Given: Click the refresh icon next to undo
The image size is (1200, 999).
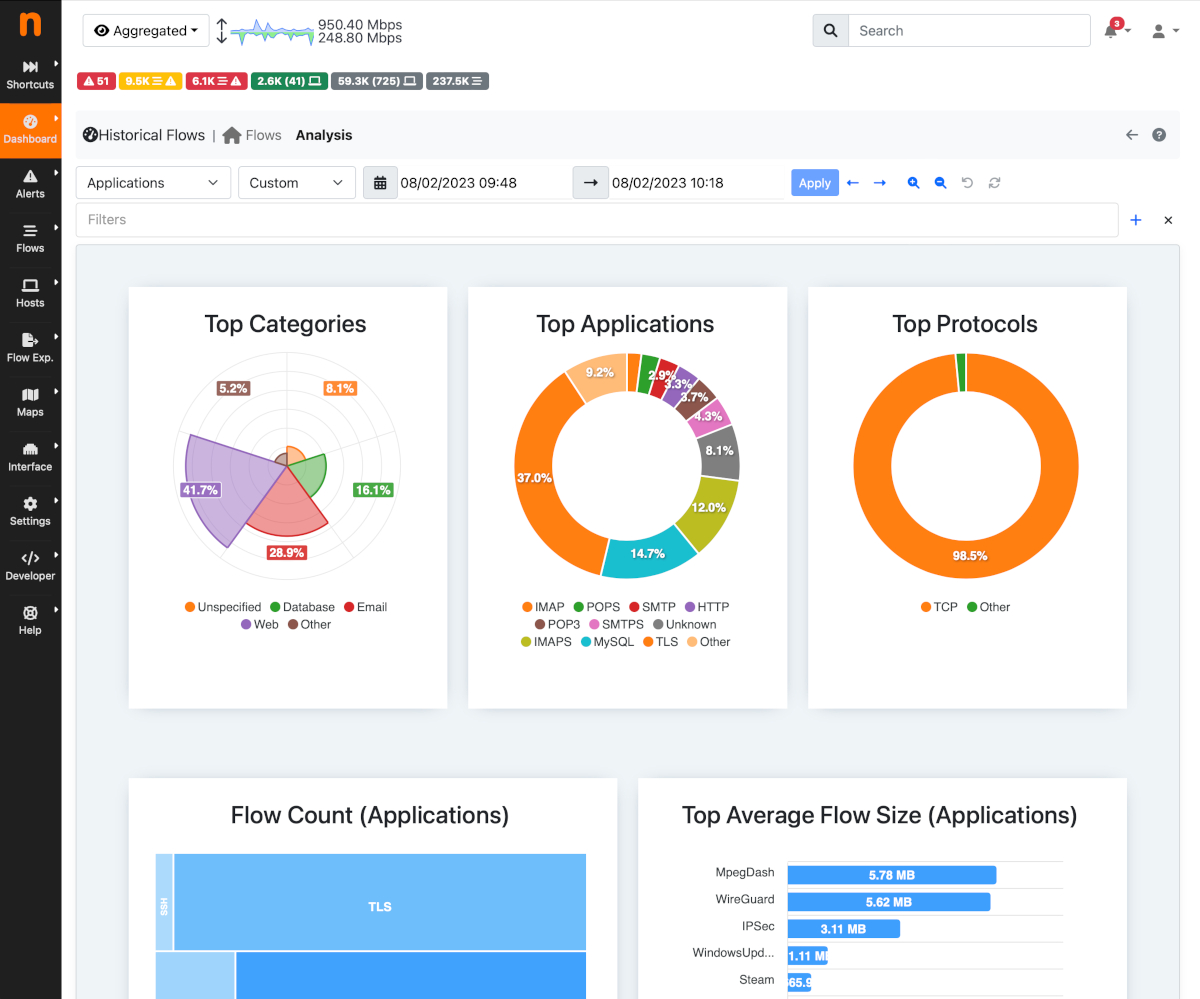Looking at the screenshot, I should coord(992,182).
